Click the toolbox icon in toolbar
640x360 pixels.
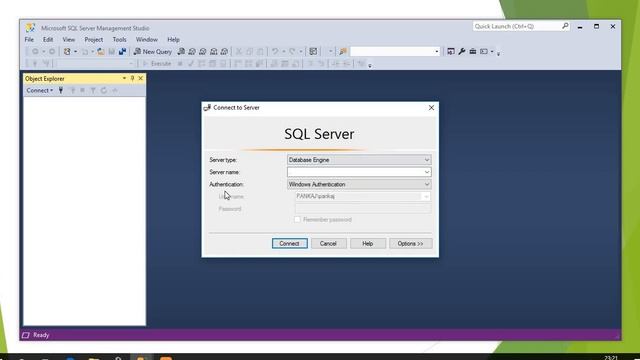473,51
